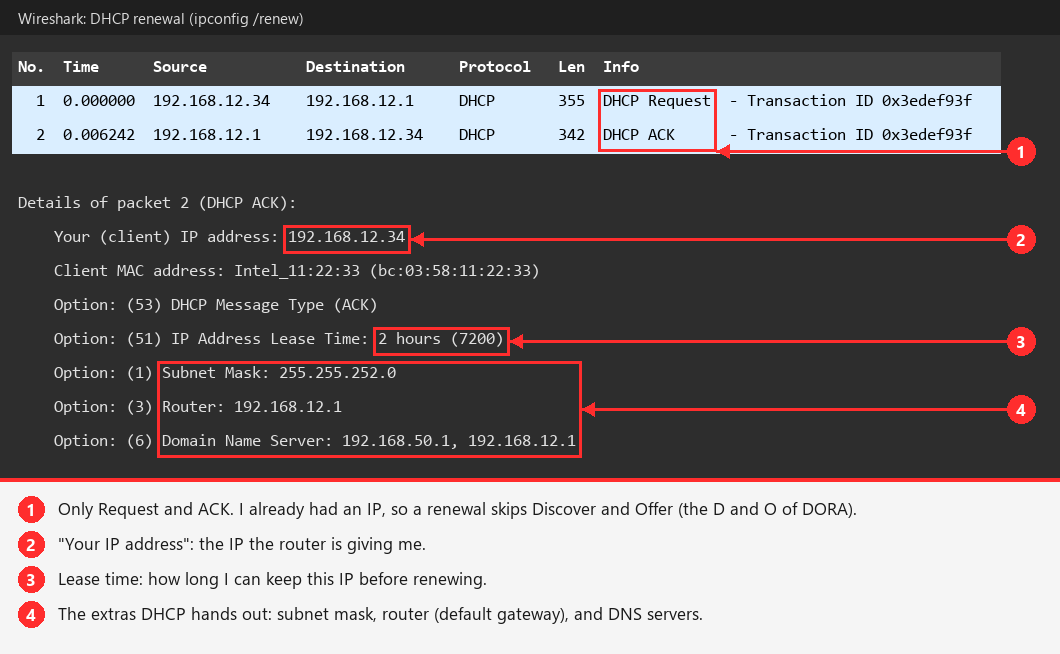Select the 'Your (client) IP address:' label
This screenshot has height=654, width=1060.
pyautogui.click(x=166, y=237)
